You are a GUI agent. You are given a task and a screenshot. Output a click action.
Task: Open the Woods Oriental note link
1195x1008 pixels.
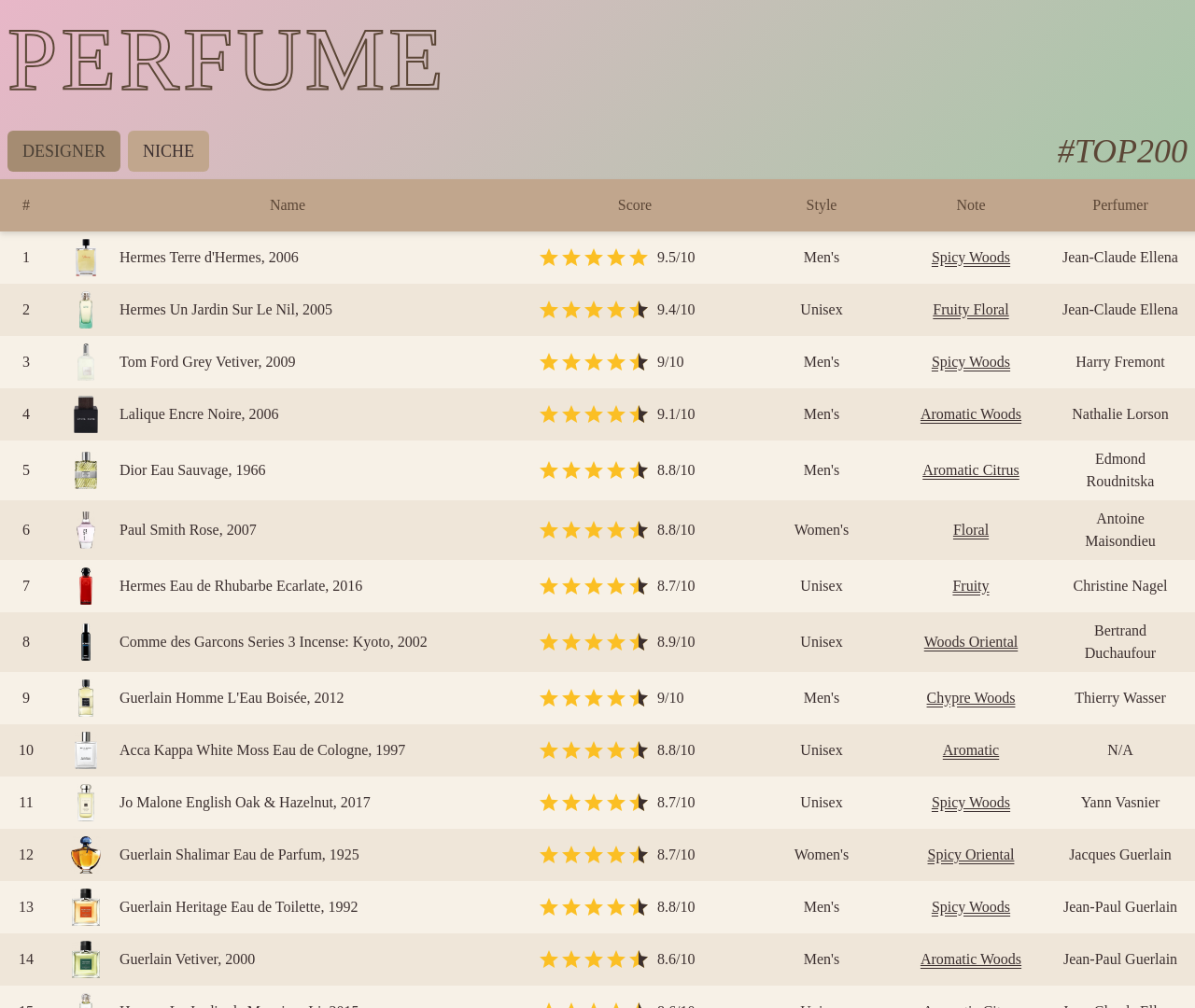[x=971, y=642]
